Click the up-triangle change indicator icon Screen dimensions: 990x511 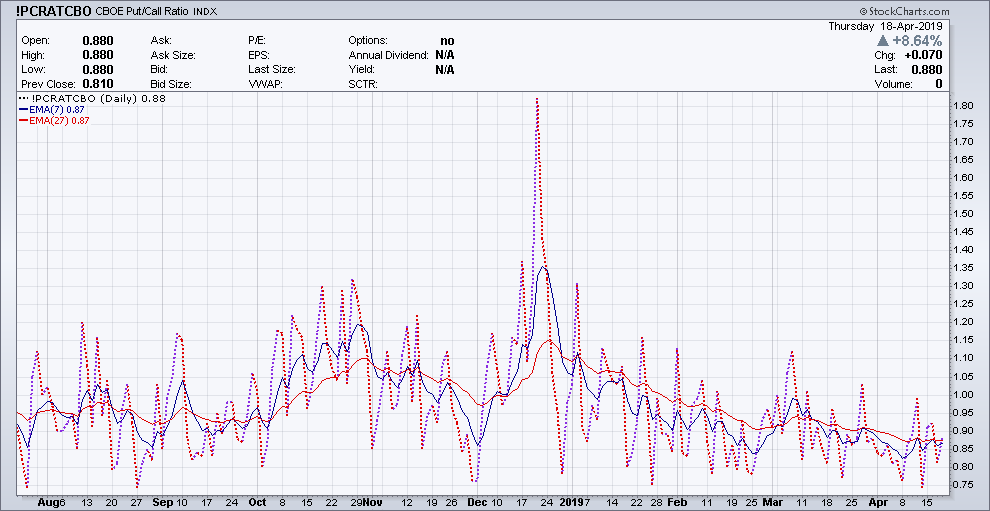pyautogui.click(x=883, y=41)
